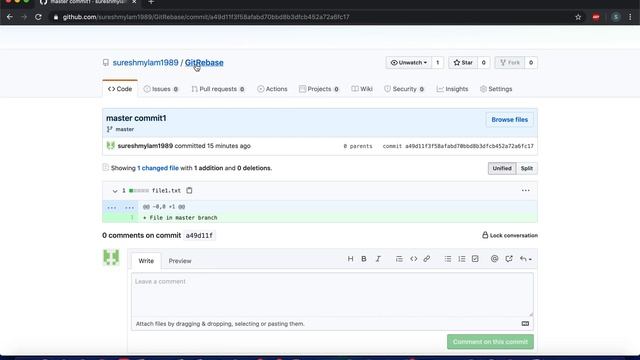Screen dimensions: 640x360
Task: Open browser profile avatar
Action: tap(616, 17)
